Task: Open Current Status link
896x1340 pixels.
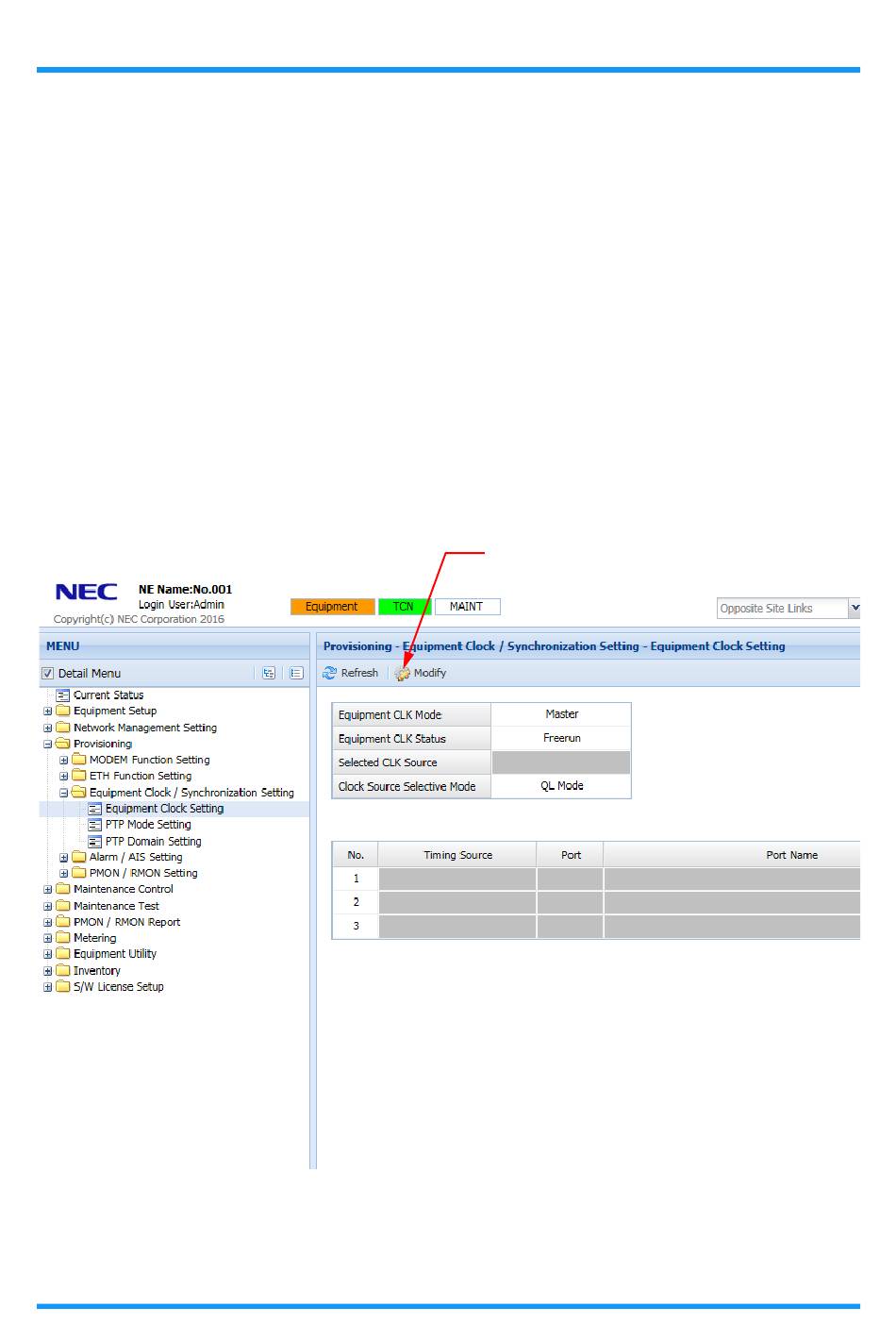Action: (108, 695)
